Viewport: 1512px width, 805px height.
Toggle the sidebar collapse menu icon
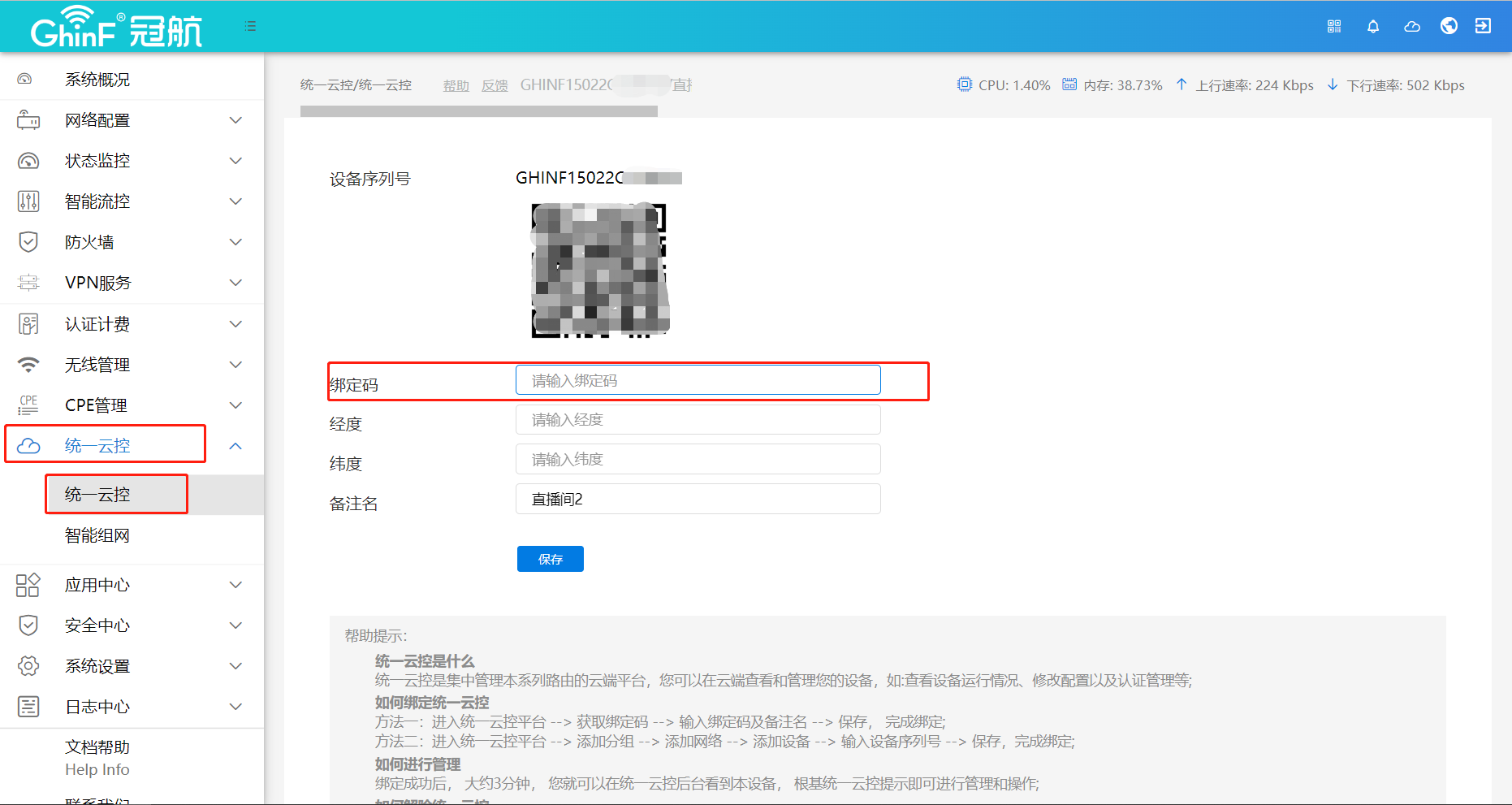tap(250, 26)
